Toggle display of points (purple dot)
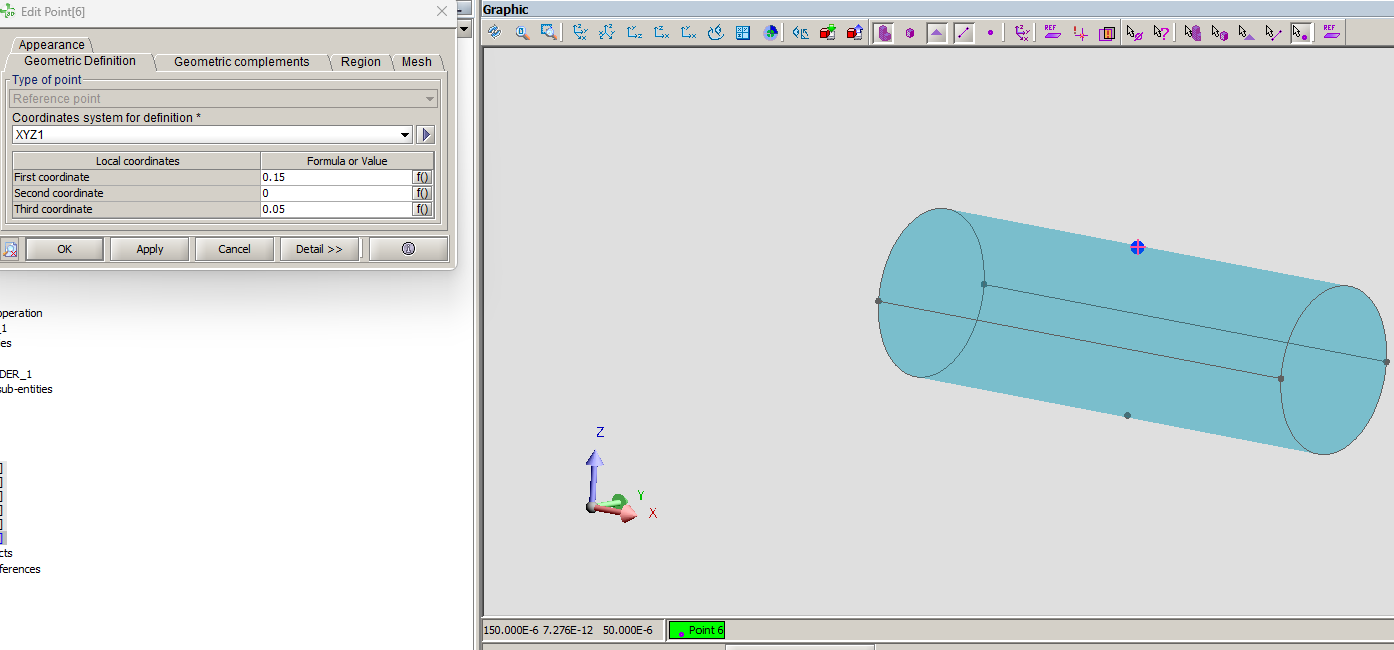 point(991,33)
